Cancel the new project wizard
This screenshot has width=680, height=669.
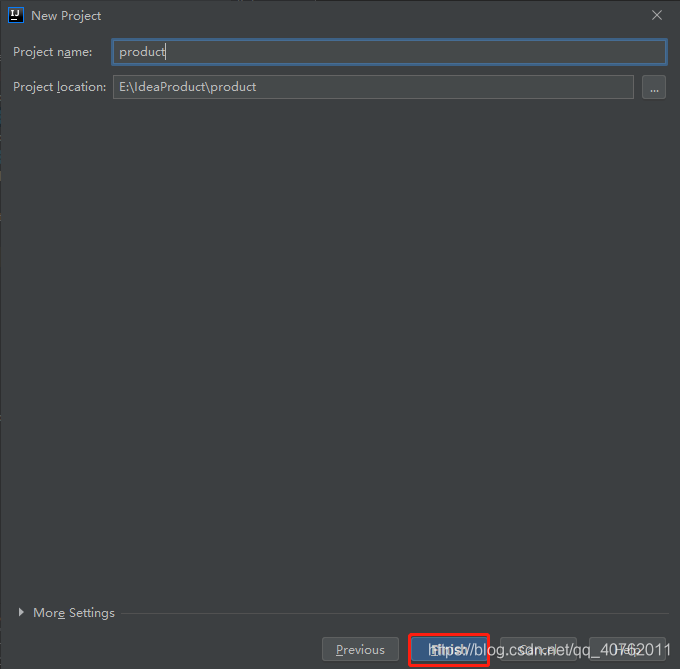click(x=538, y=649)
